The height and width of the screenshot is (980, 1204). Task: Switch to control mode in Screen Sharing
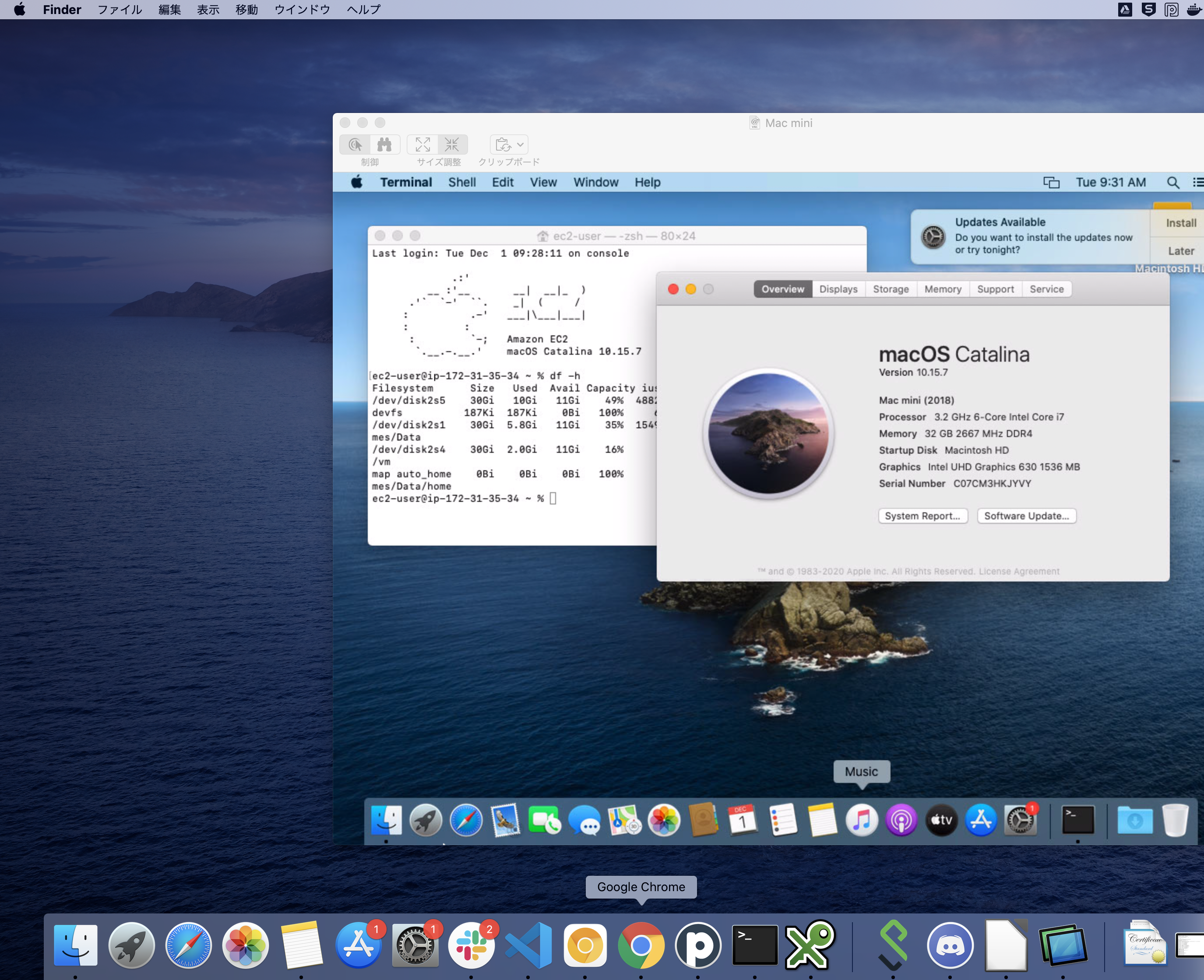coord(355,145)
